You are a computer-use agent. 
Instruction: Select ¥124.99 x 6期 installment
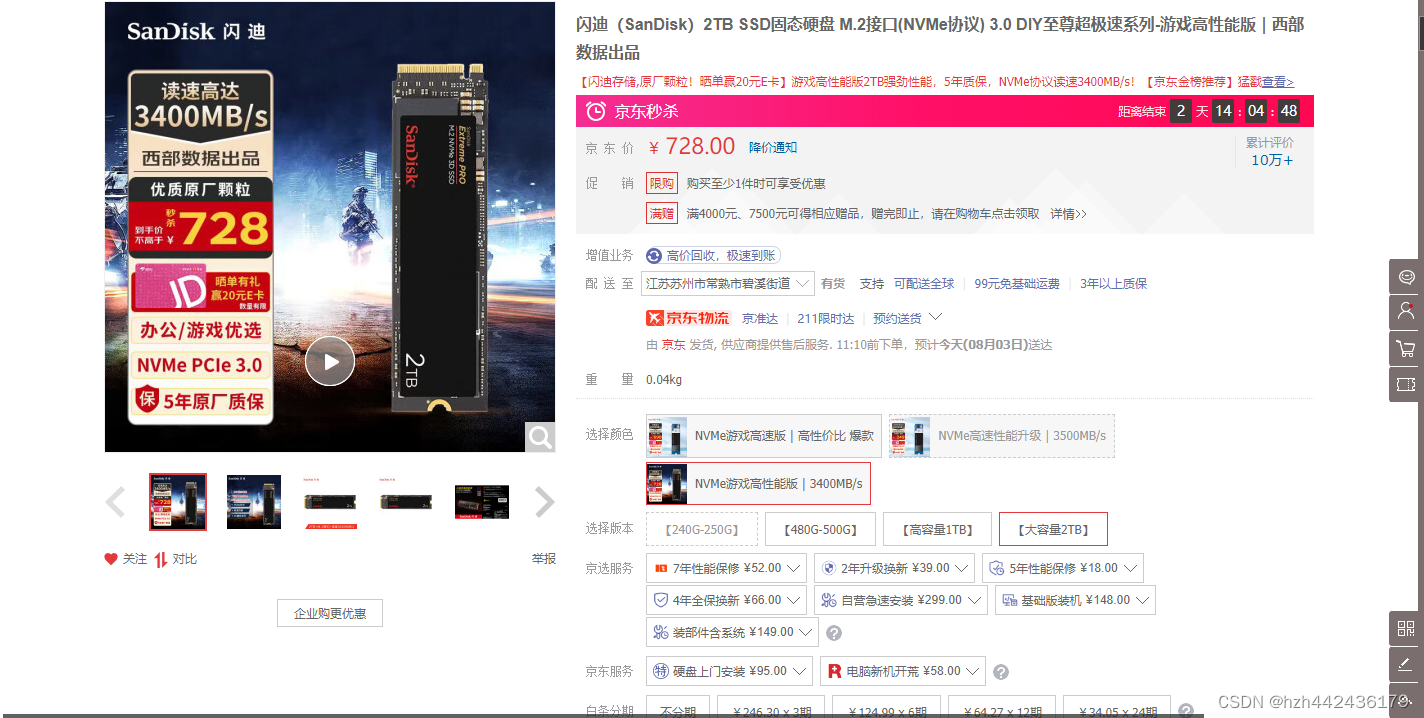pos(886,707)
